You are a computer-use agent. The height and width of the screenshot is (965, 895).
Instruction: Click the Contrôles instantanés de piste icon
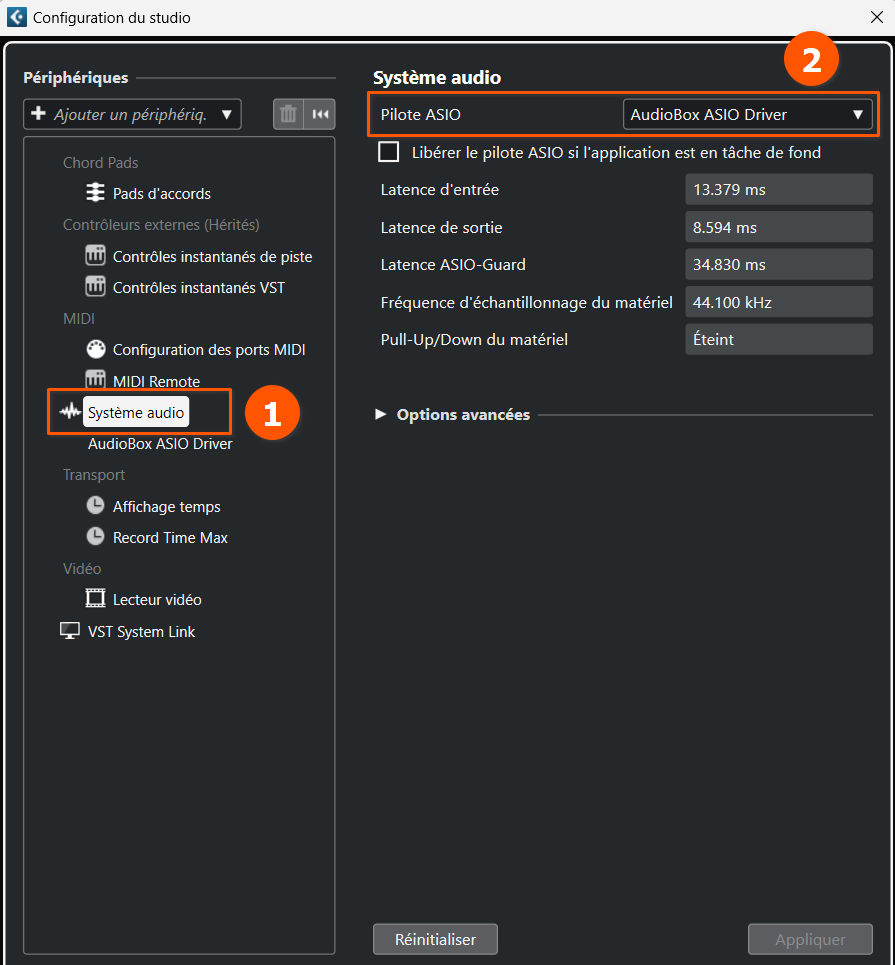coord(95,256)
